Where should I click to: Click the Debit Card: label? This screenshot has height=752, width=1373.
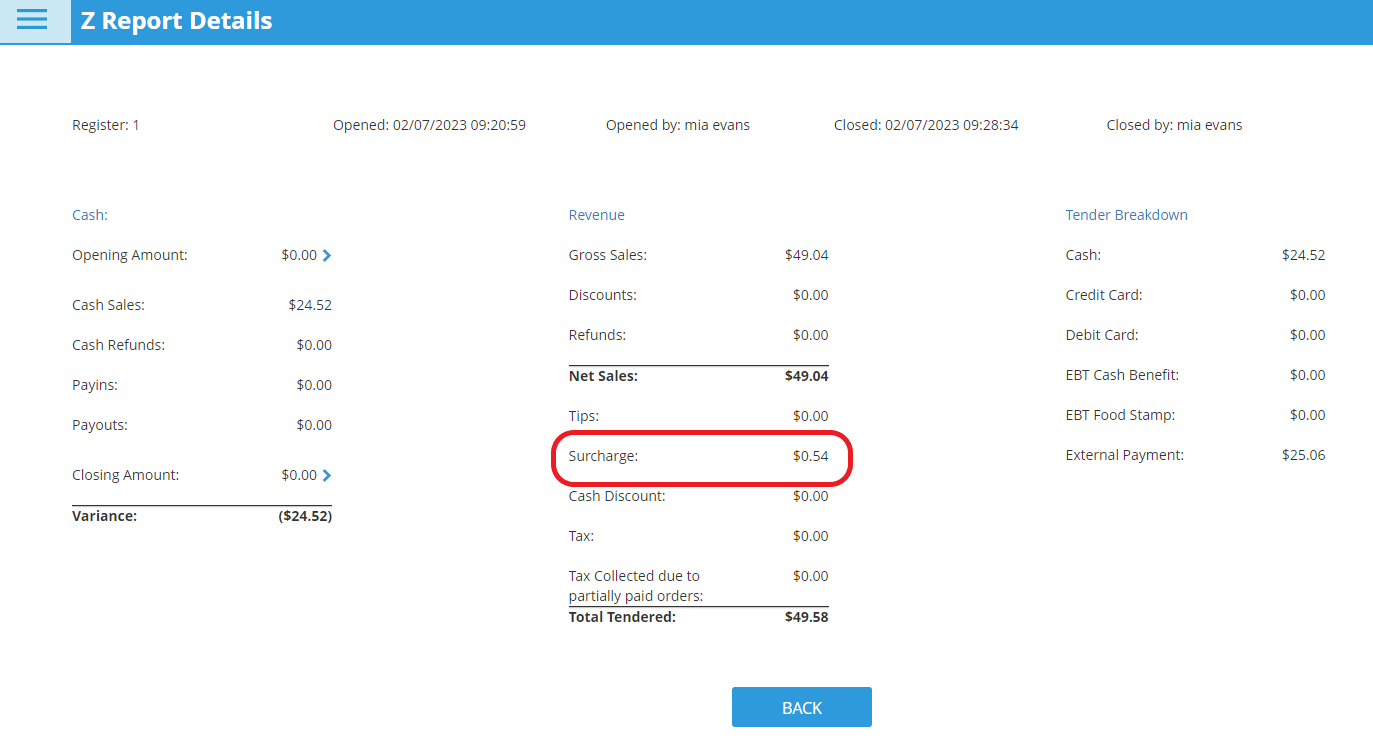1102,335
